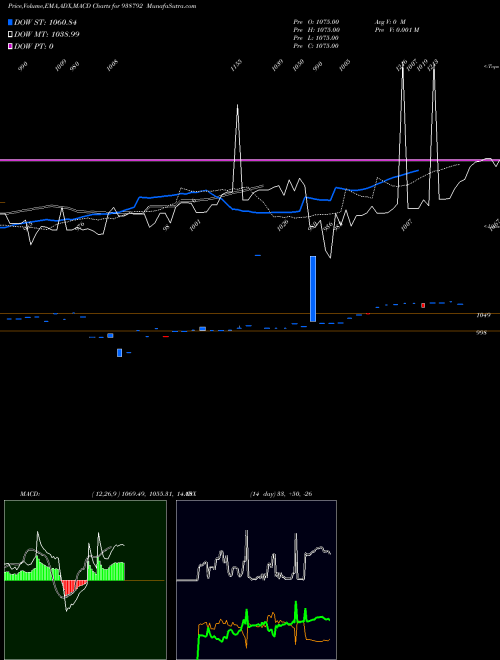The width and height of the screenshot is (500, 660).
Task: Open the ADX indicator chart panel
Action: (256, 580)
